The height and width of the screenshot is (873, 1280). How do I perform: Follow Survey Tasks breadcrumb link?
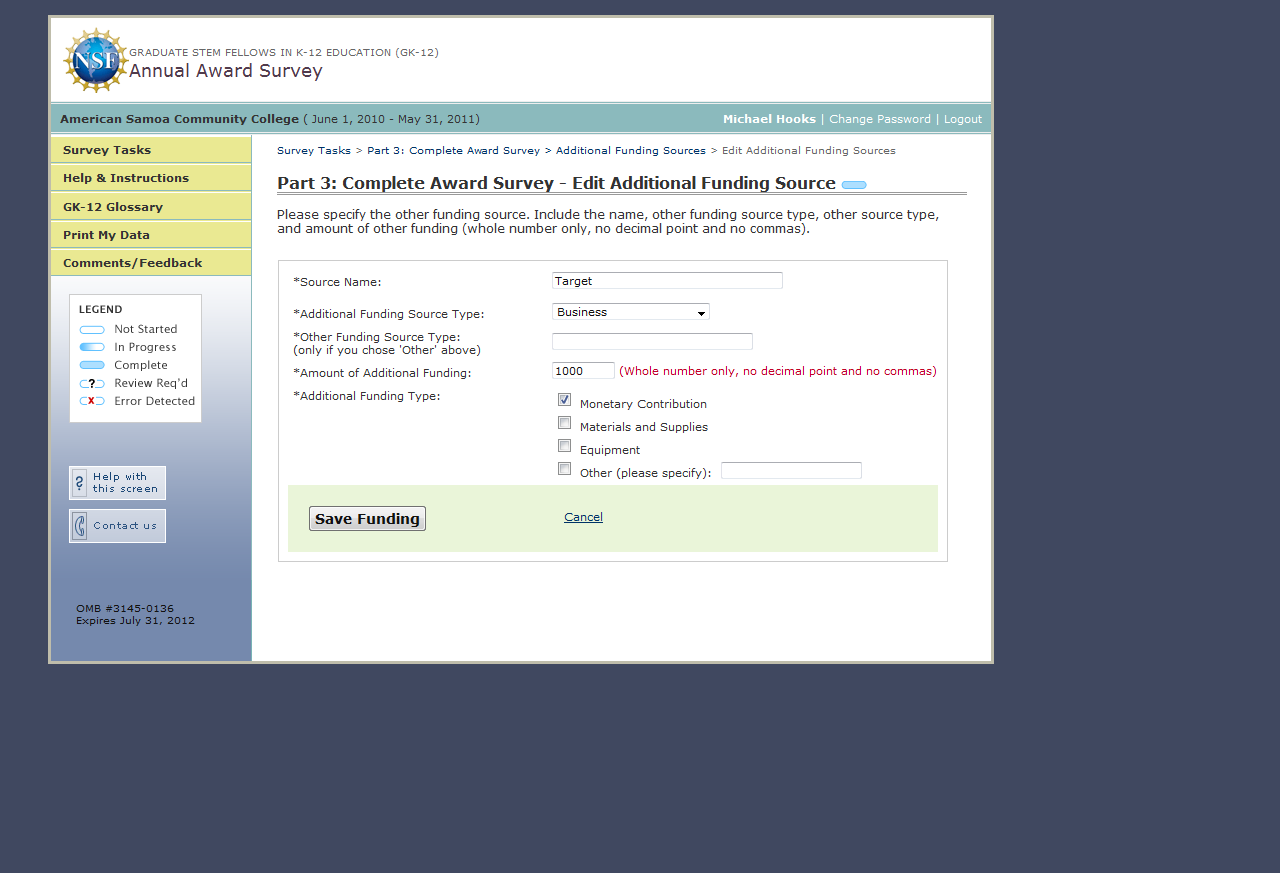(314, 151)
